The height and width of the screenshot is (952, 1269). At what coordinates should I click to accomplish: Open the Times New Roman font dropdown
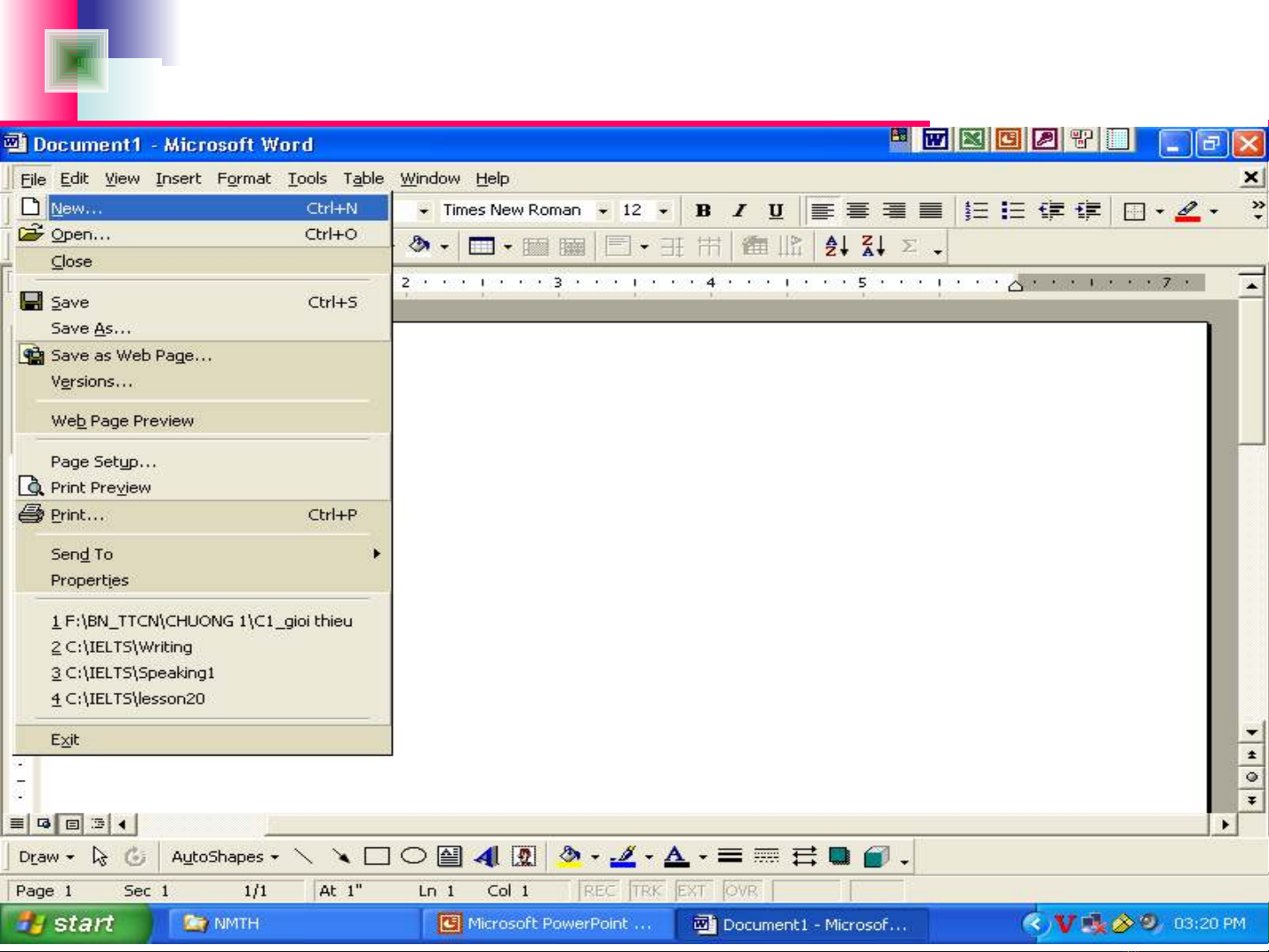[603, 210]
